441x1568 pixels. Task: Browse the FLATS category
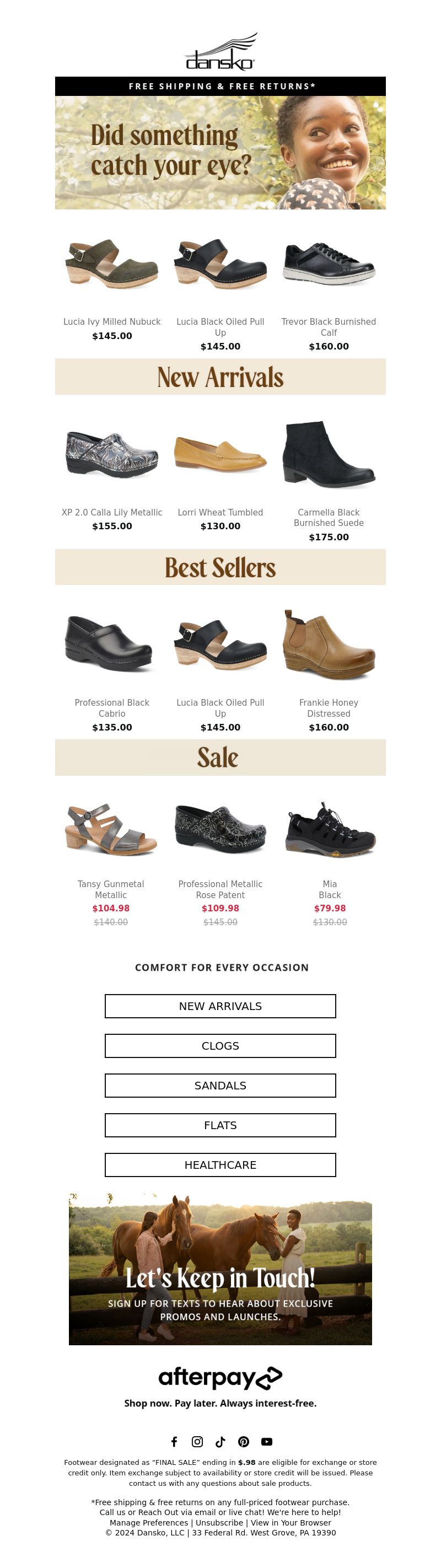tap(220, 1125)
